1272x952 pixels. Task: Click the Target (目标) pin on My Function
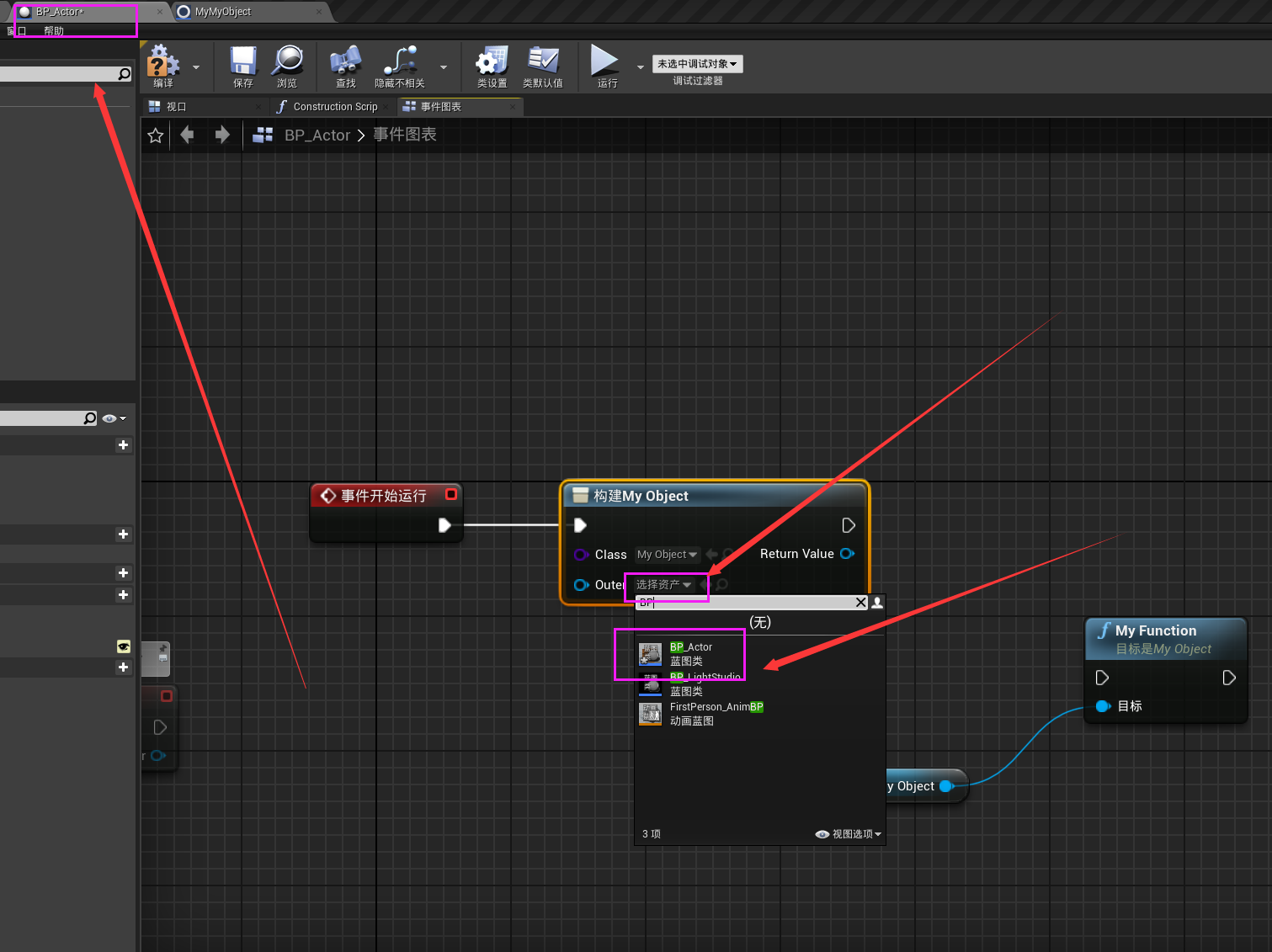point(1104,706)
